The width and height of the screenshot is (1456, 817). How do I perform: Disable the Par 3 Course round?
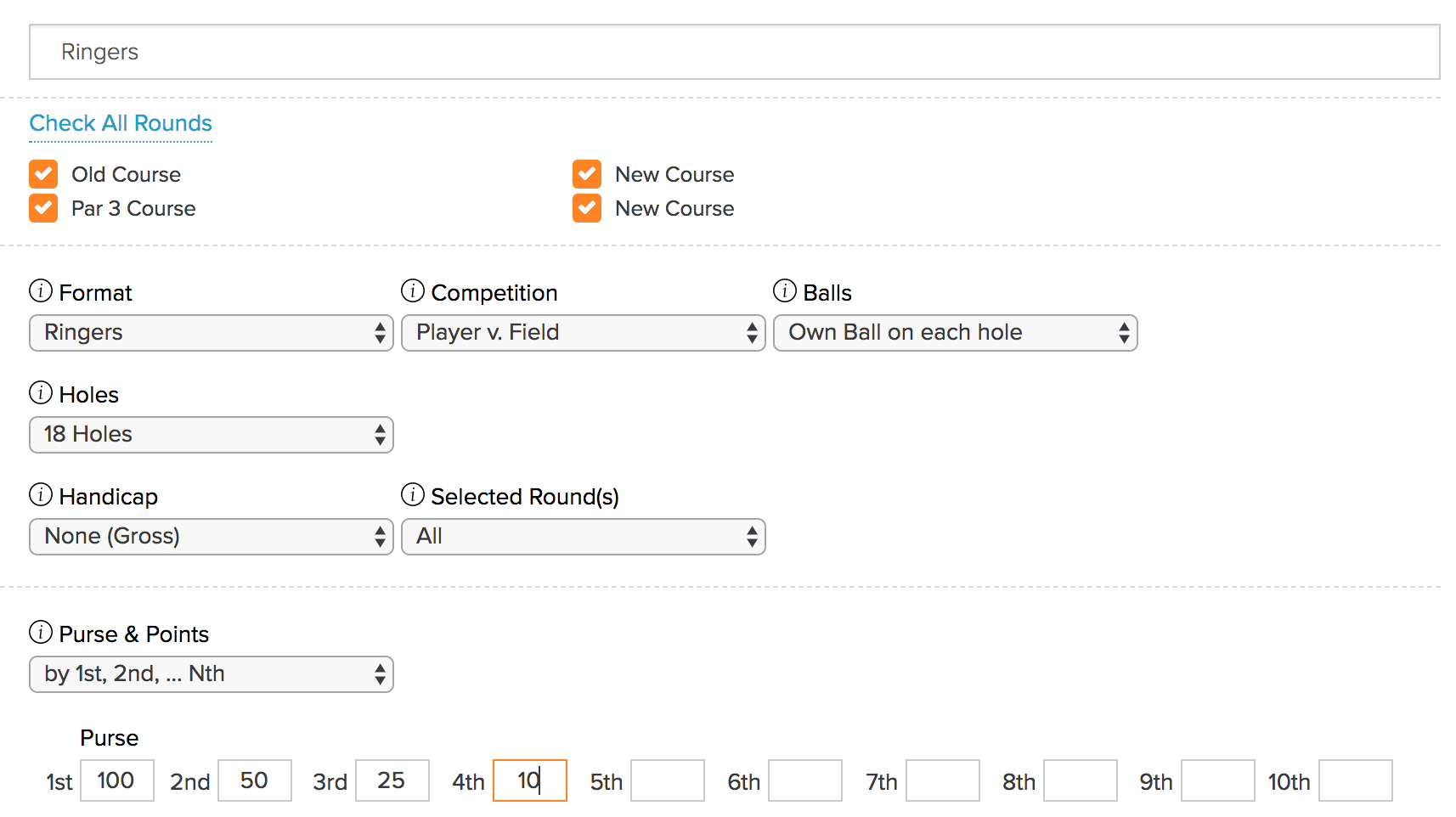point(42,208)
